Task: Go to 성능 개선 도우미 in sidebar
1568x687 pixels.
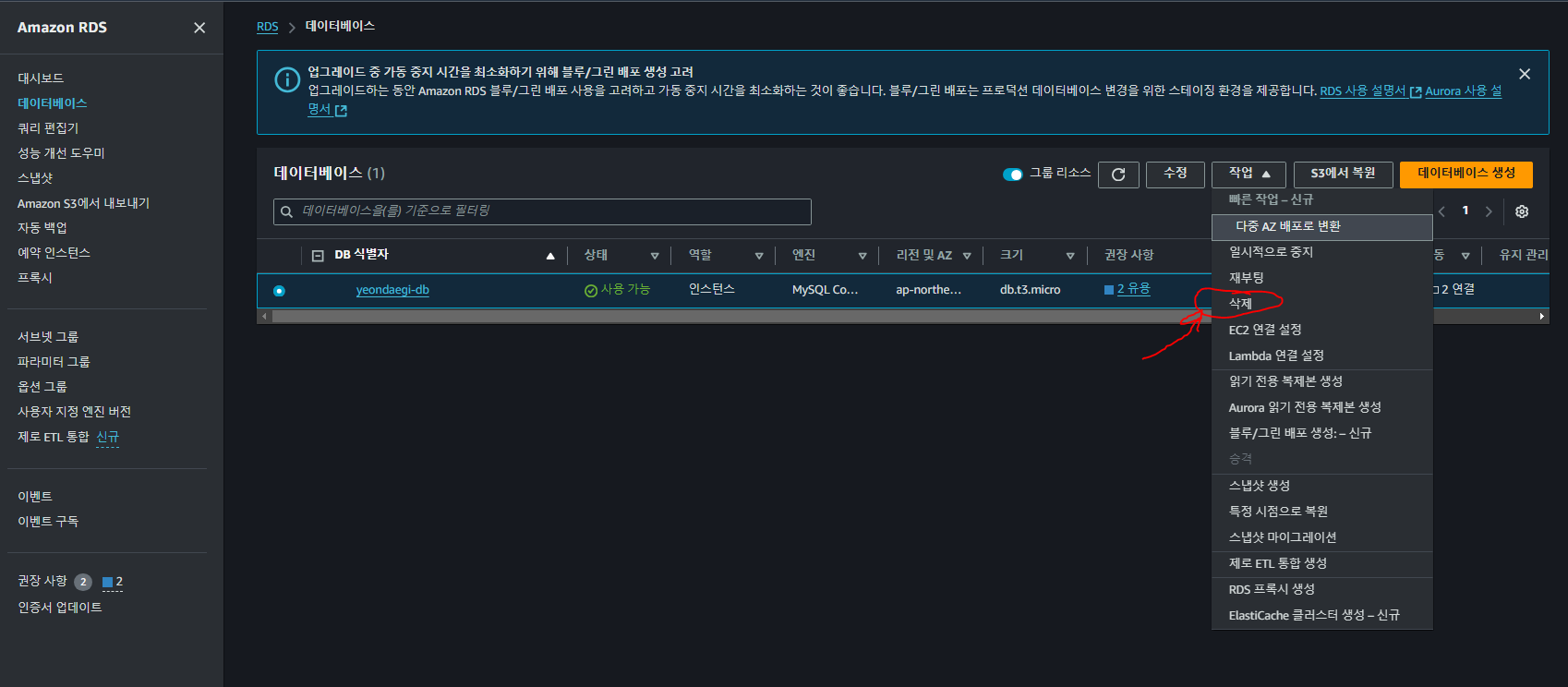Action: (61, 153)
